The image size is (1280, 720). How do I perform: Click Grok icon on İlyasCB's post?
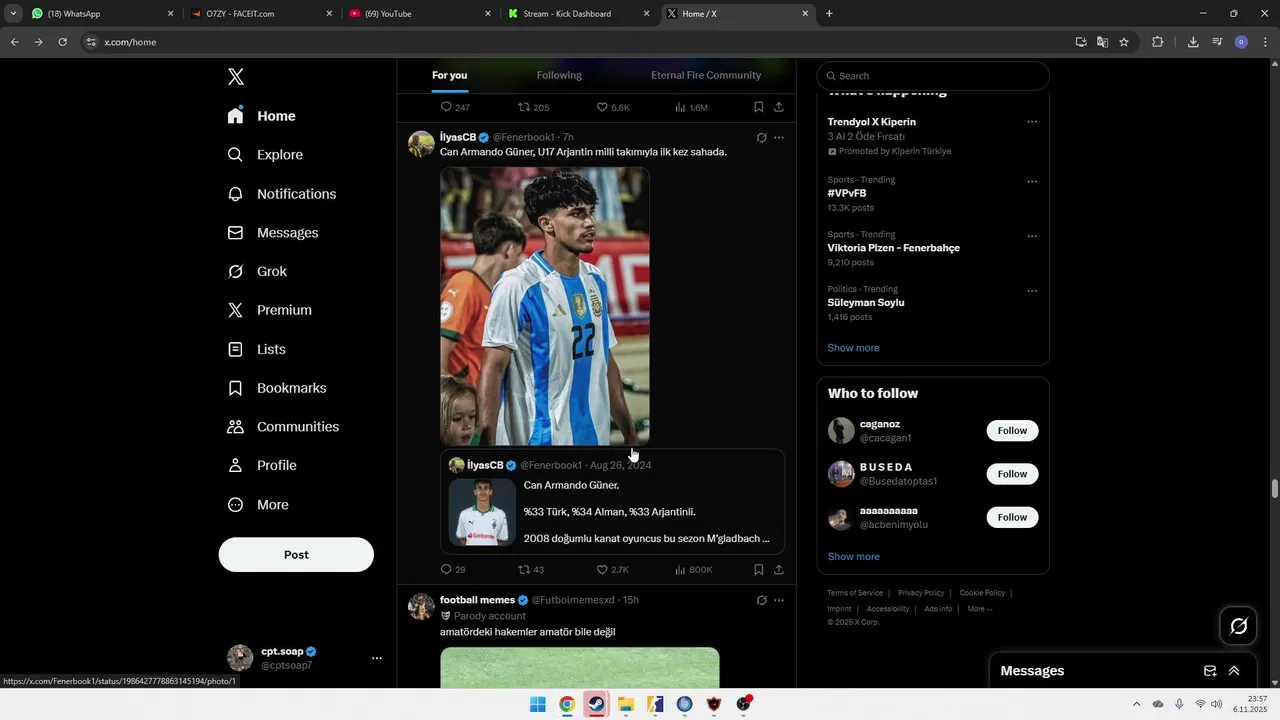coord(761,138)
